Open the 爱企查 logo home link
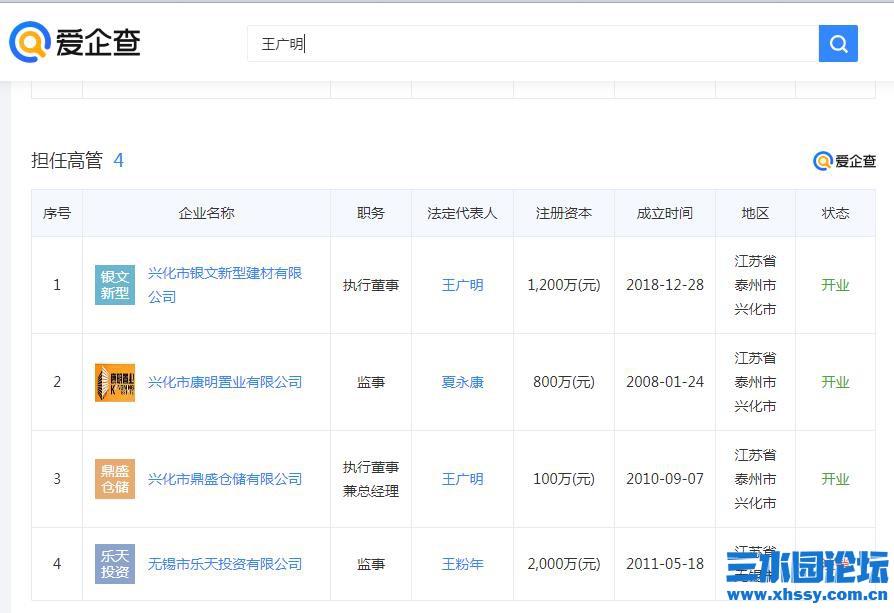Viewport: 894px width, 613px height. click(75, 42)
